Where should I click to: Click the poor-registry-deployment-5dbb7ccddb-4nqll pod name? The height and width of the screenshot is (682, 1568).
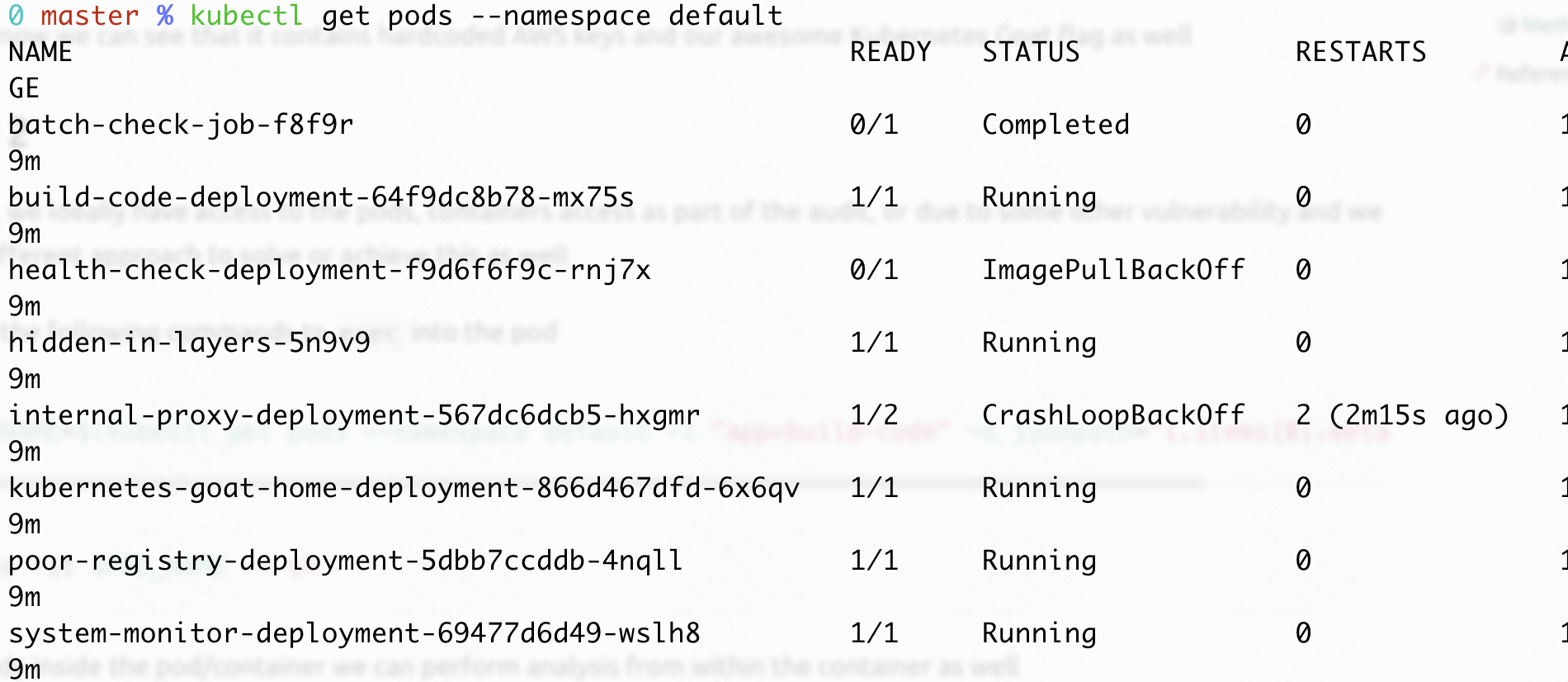(346, 561)
